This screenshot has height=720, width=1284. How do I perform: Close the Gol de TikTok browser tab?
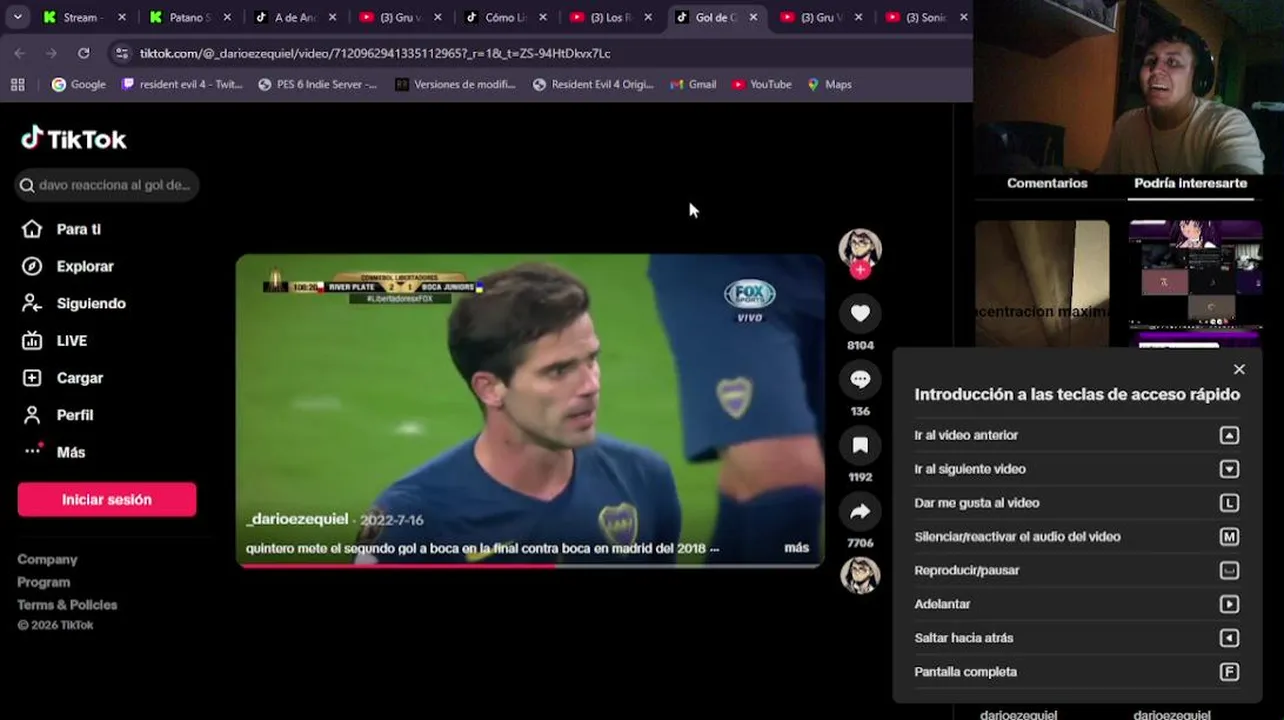click(x=753, y=17)
